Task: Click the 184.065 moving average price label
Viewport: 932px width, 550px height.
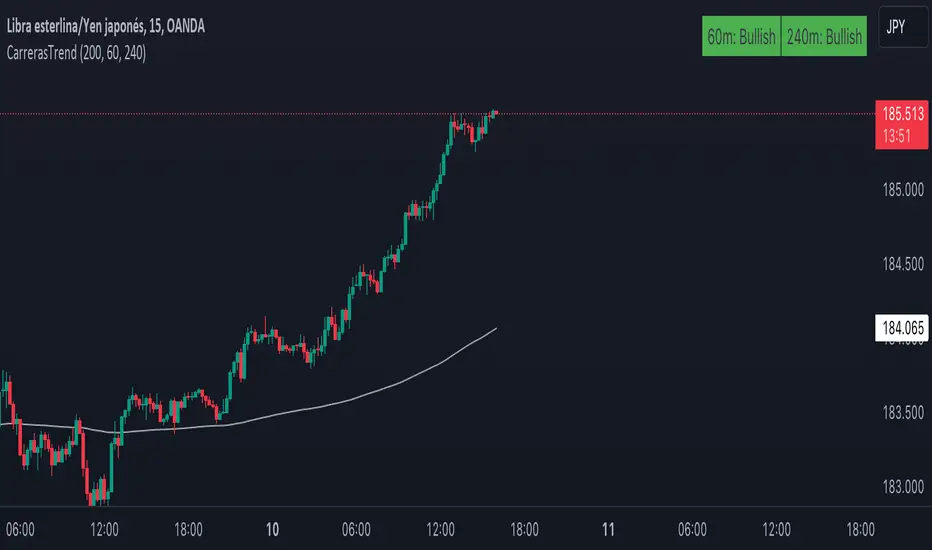Action: (x=903, y=325)
